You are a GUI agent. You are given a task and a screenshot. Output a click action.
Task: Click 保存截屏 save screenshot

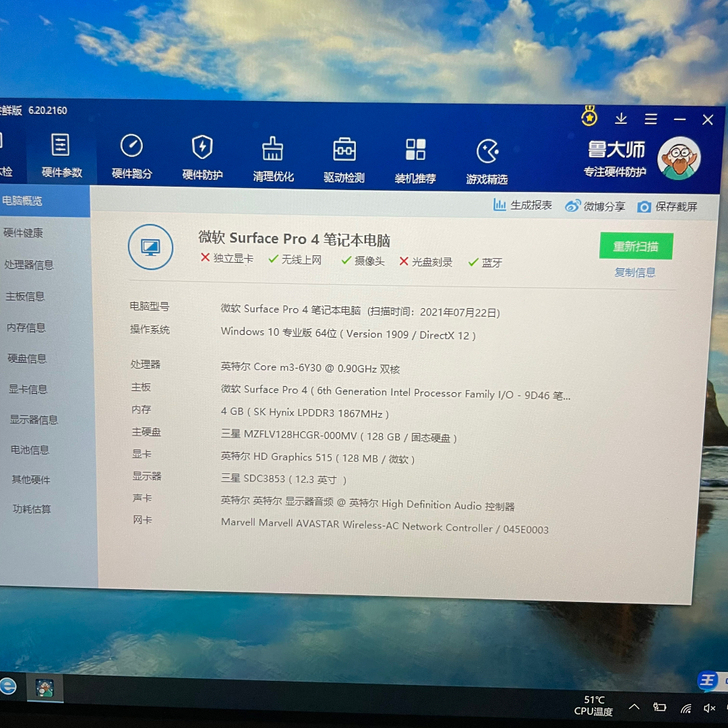(667, 207)
